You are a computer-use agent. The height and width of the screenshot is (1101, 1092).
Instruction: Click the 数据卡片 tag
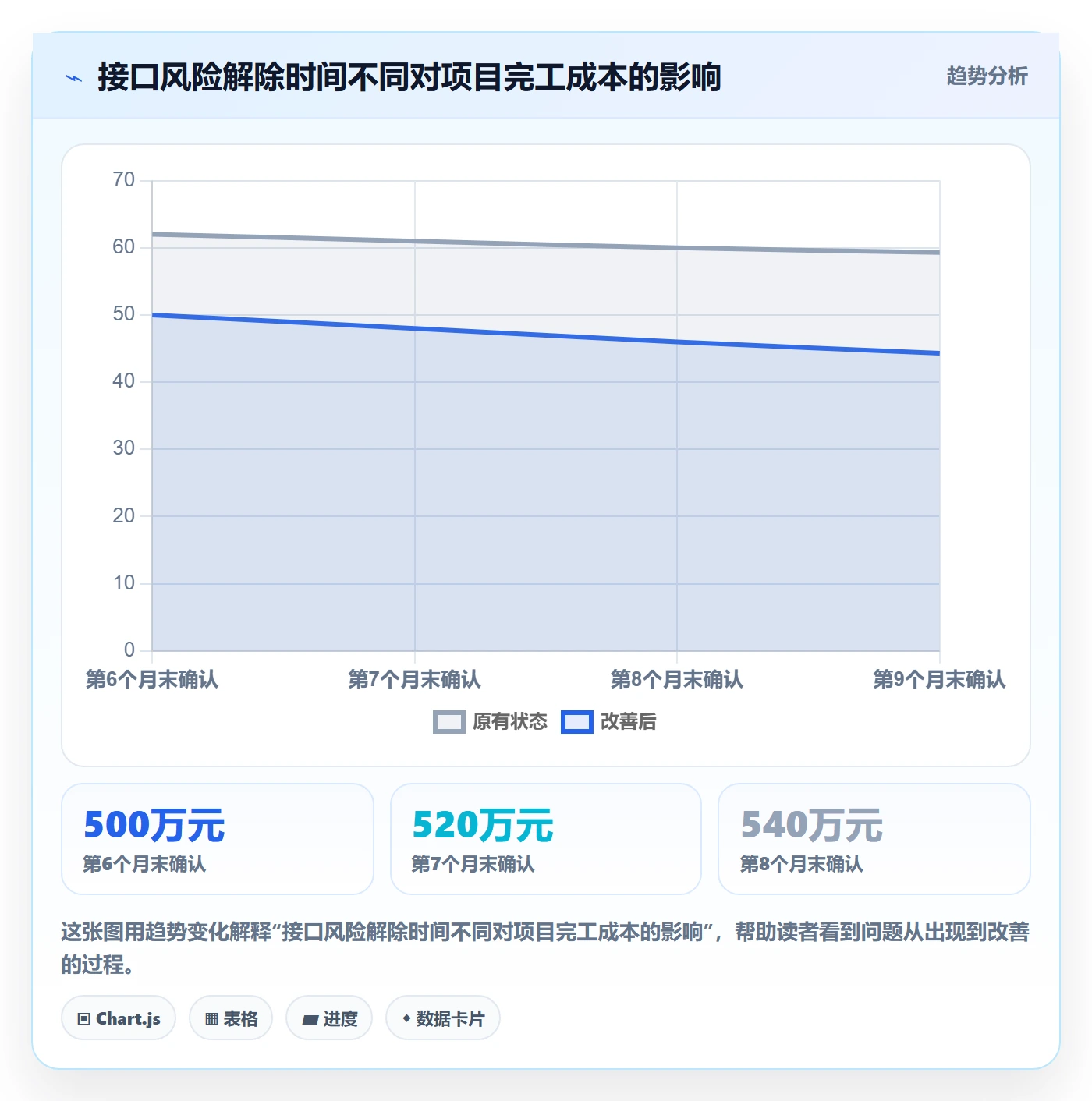443,1018
